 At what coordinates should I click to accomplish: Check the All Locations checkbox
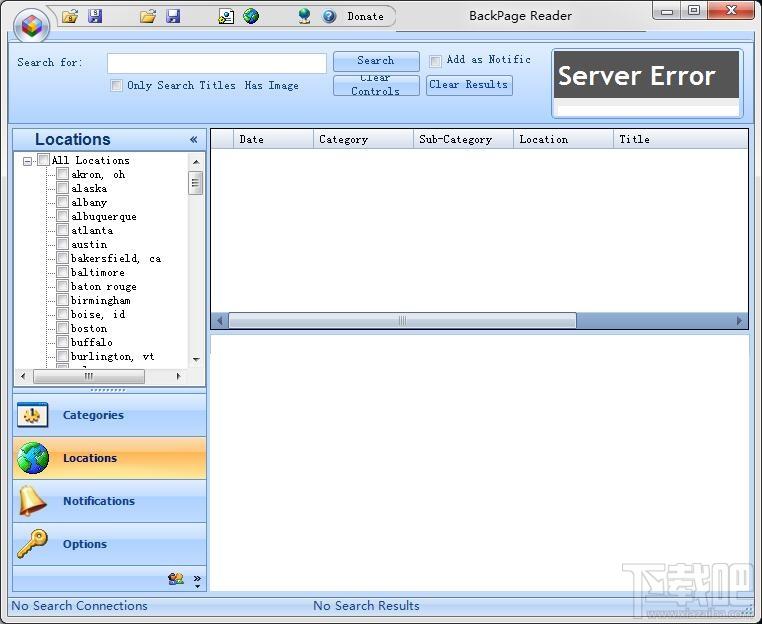click(x=43, y=159)
